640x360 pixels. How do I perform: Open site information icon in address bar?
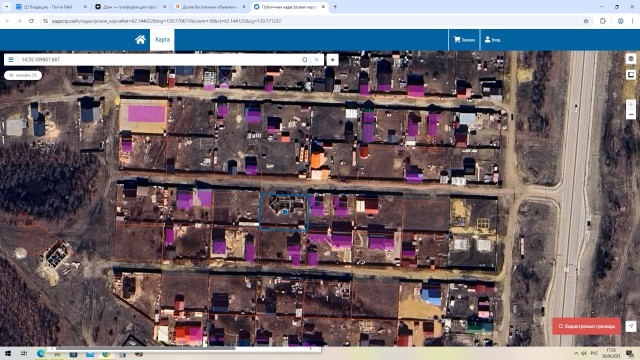(x=45, y=21)
